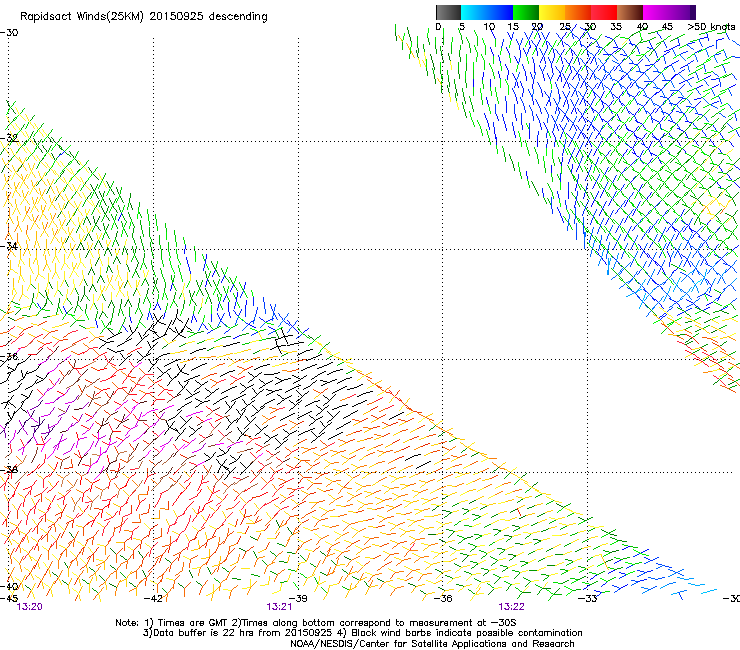Click the gray 0-5 knots color swatch

click(x=448, y=12)
